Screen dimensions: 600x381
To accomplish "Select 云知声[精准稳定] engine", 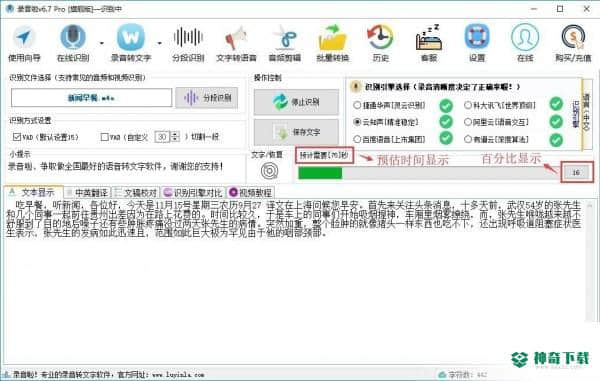I will coord(357,122).
